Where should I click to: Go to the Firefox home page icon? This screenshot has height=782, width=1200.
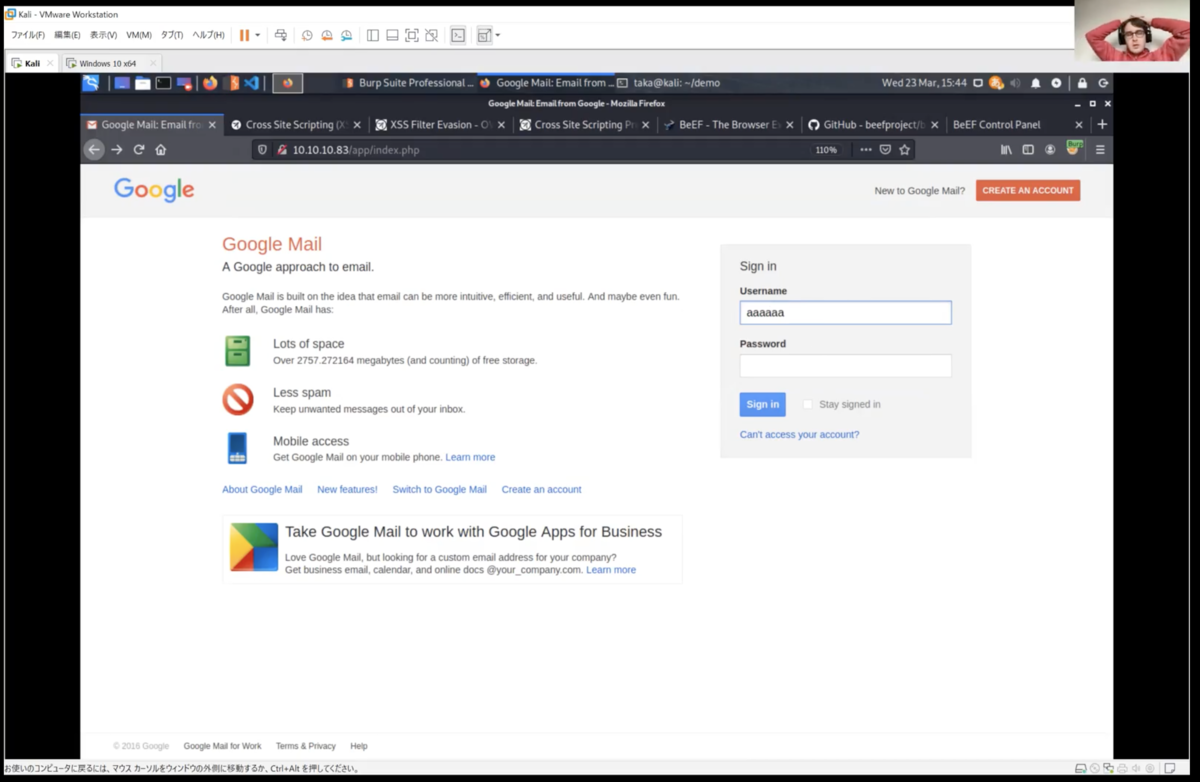[161, 150]
